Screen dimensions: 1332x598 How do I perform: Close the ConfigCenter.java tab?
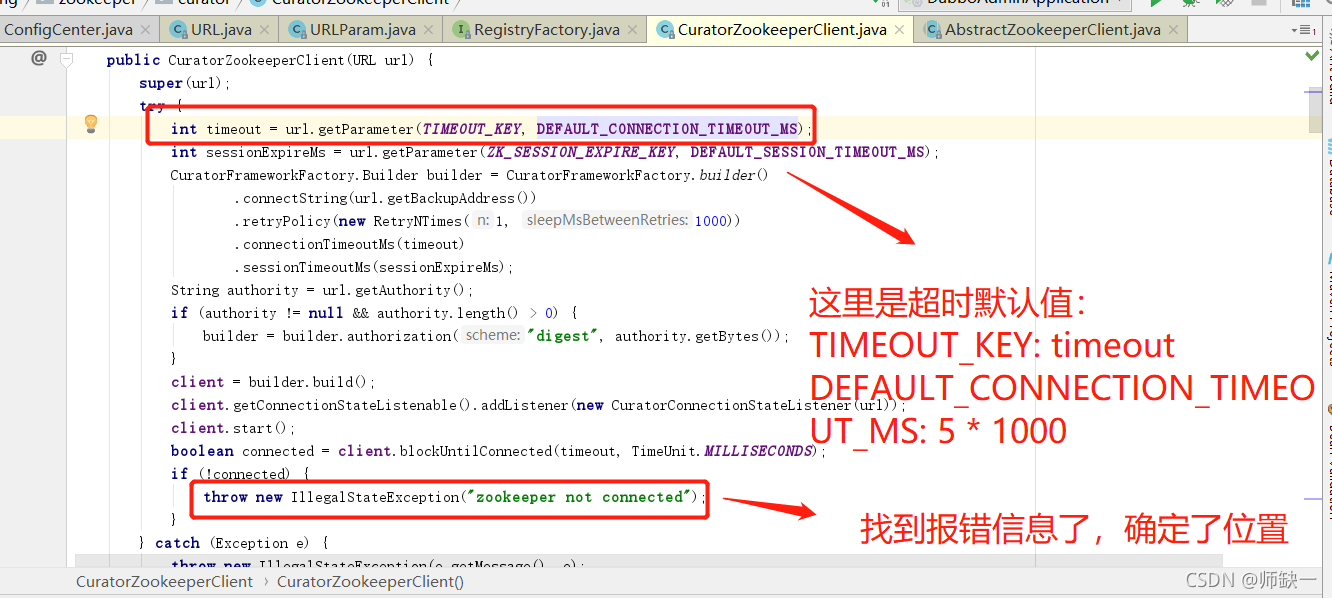pyautogui.click(x=146, y=30)
